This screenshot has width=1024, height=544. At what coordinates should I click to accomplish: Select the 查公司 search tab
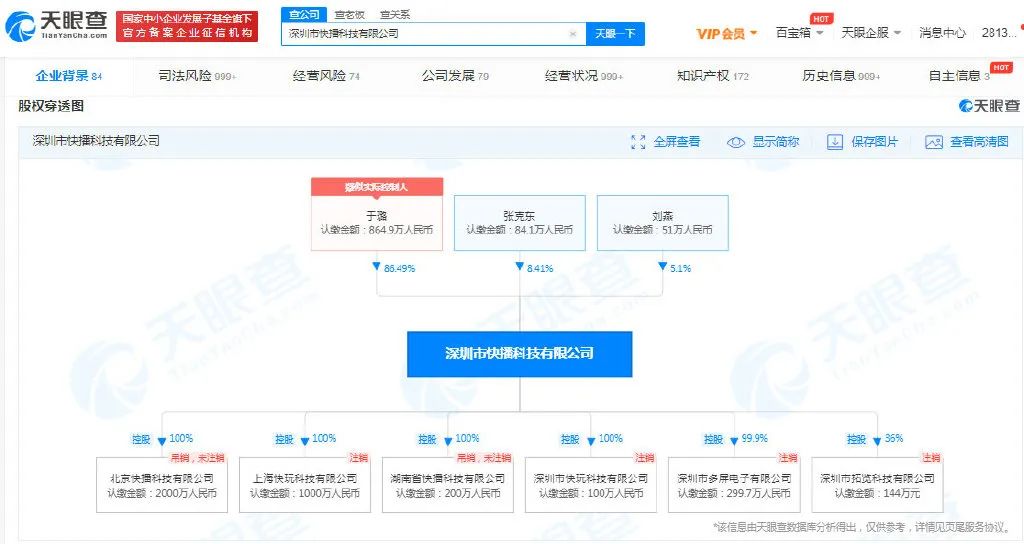click(x=304, y=14)
